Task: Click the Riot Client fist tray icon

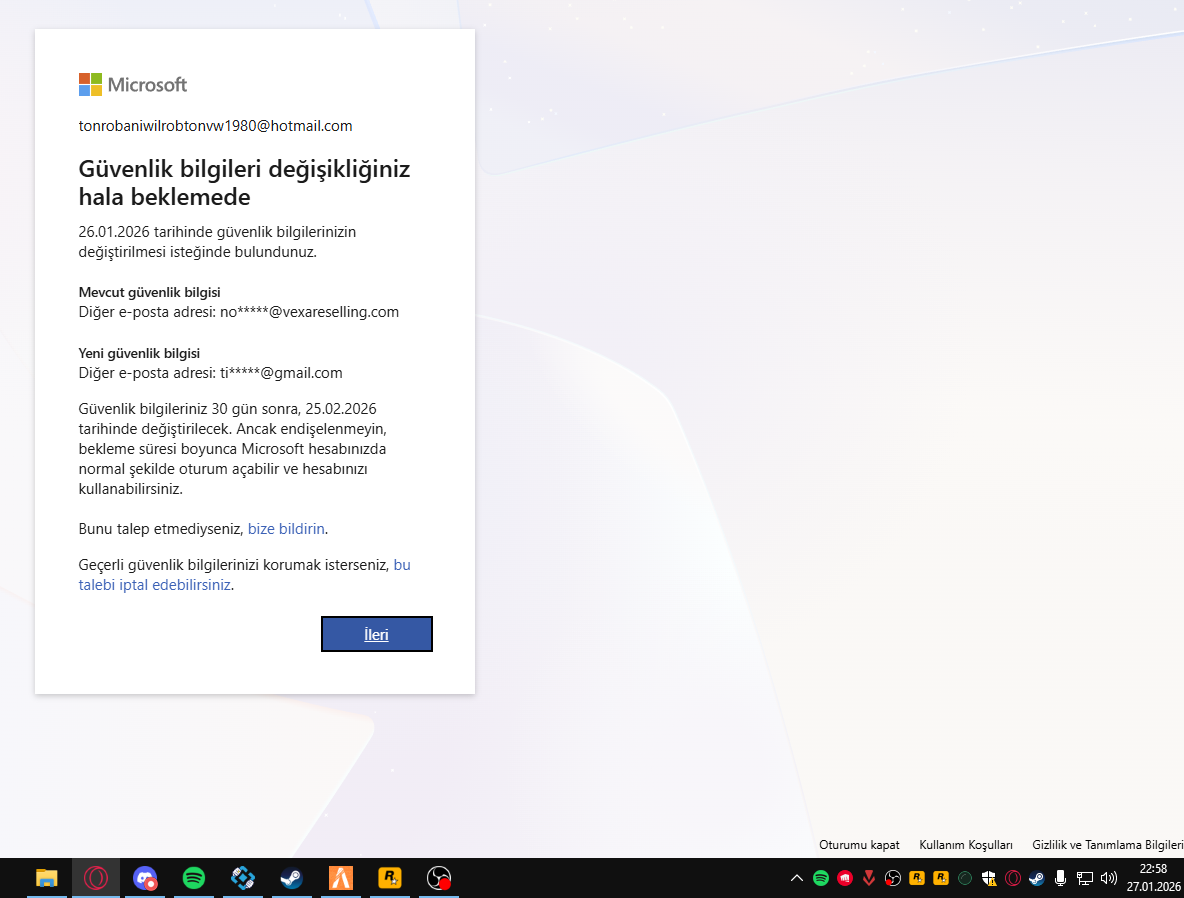Action: click(x=845, y=878)
